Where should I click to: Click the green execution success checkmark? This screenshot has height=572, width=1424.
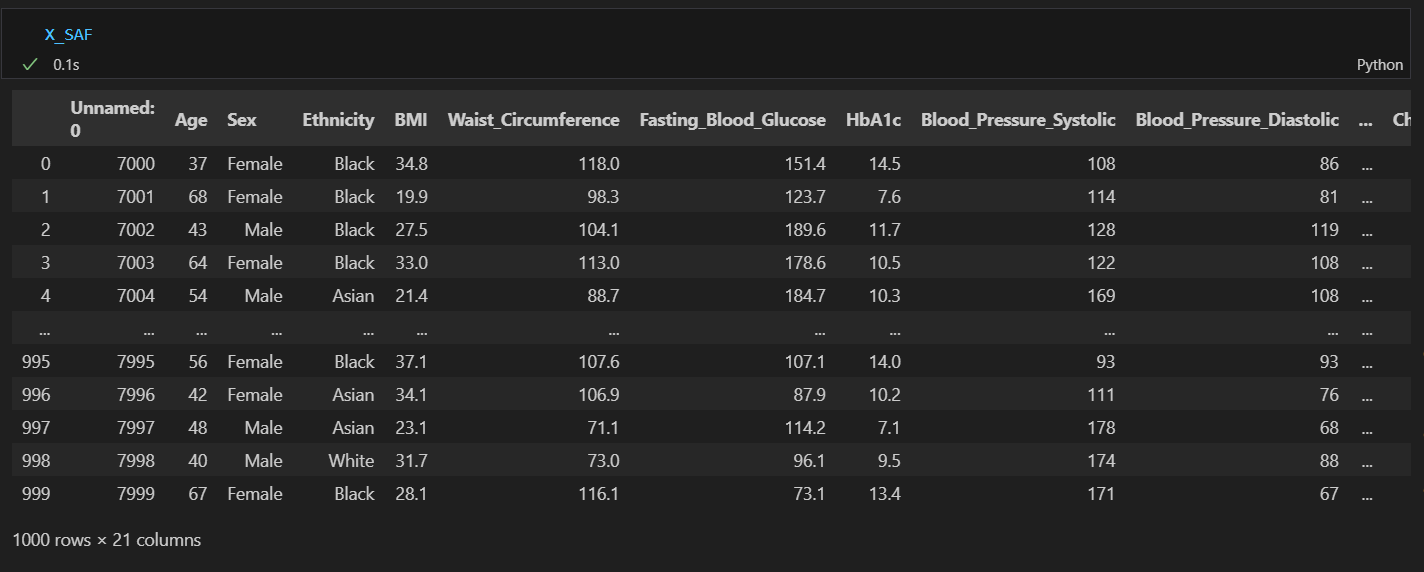[x=30, y=64]
